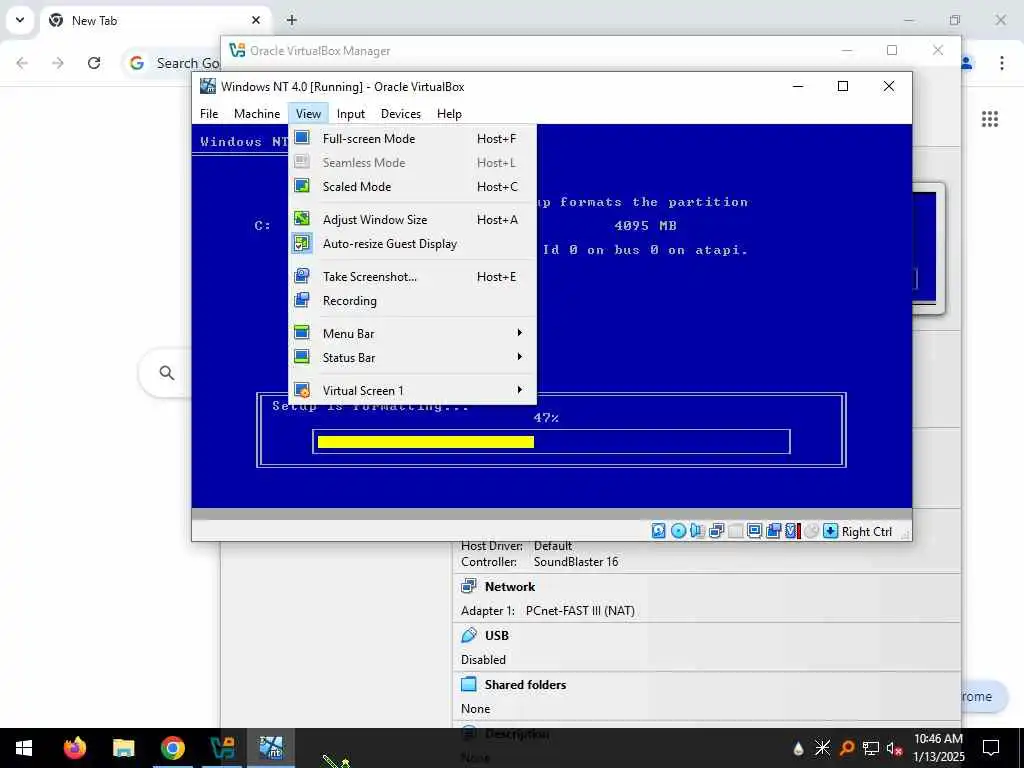Open the Google apps grid in Chrome
Viewport: 1024px width, 768px height.
pyautogui.click(x=989, y=119)
